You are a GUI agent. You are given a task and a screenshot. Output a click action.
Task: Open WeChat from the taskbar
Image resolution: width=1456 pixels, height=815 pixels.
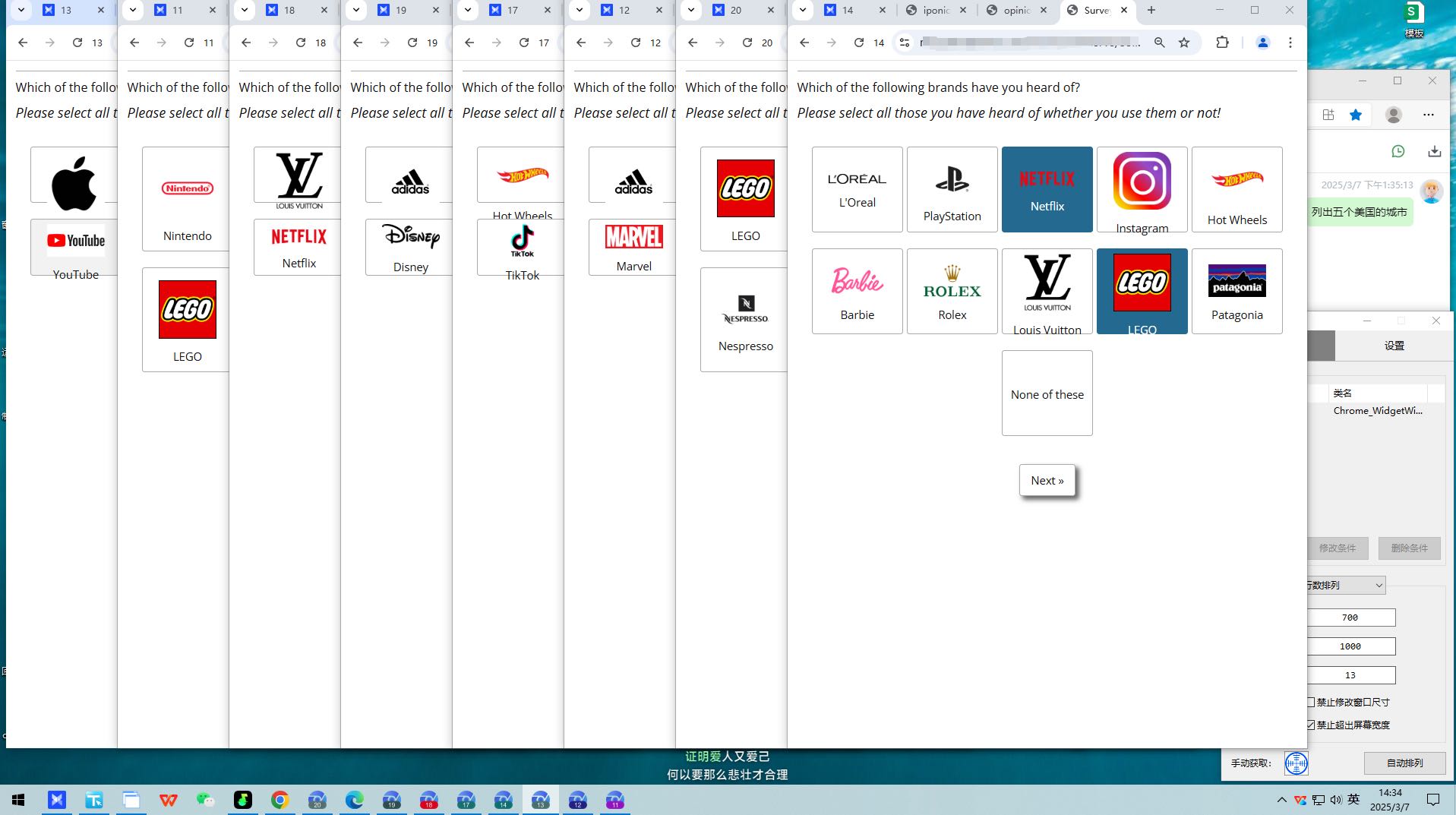click(x=205, y=800)
